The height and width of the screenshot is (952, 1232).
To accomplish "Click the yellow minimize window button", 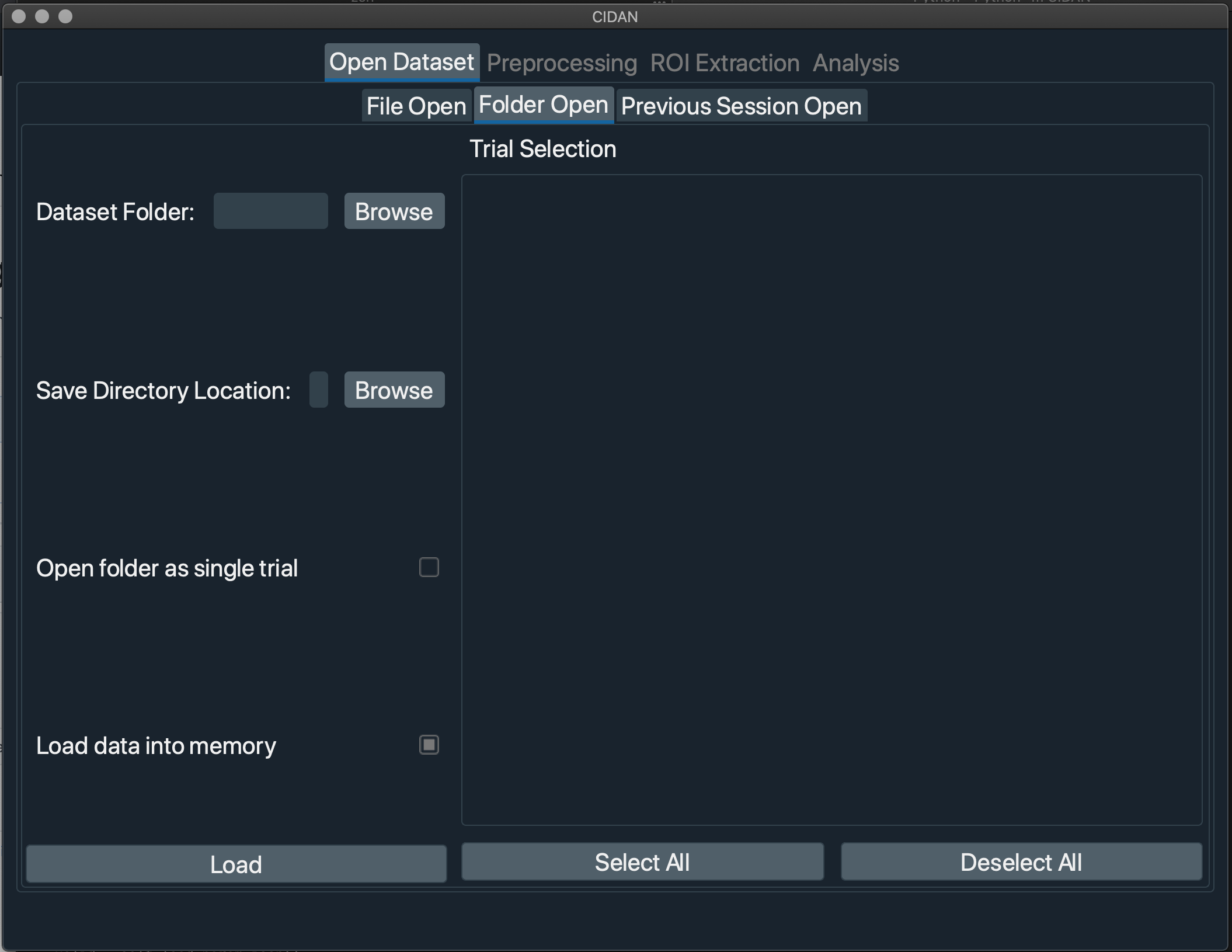I will pos(41,16).
